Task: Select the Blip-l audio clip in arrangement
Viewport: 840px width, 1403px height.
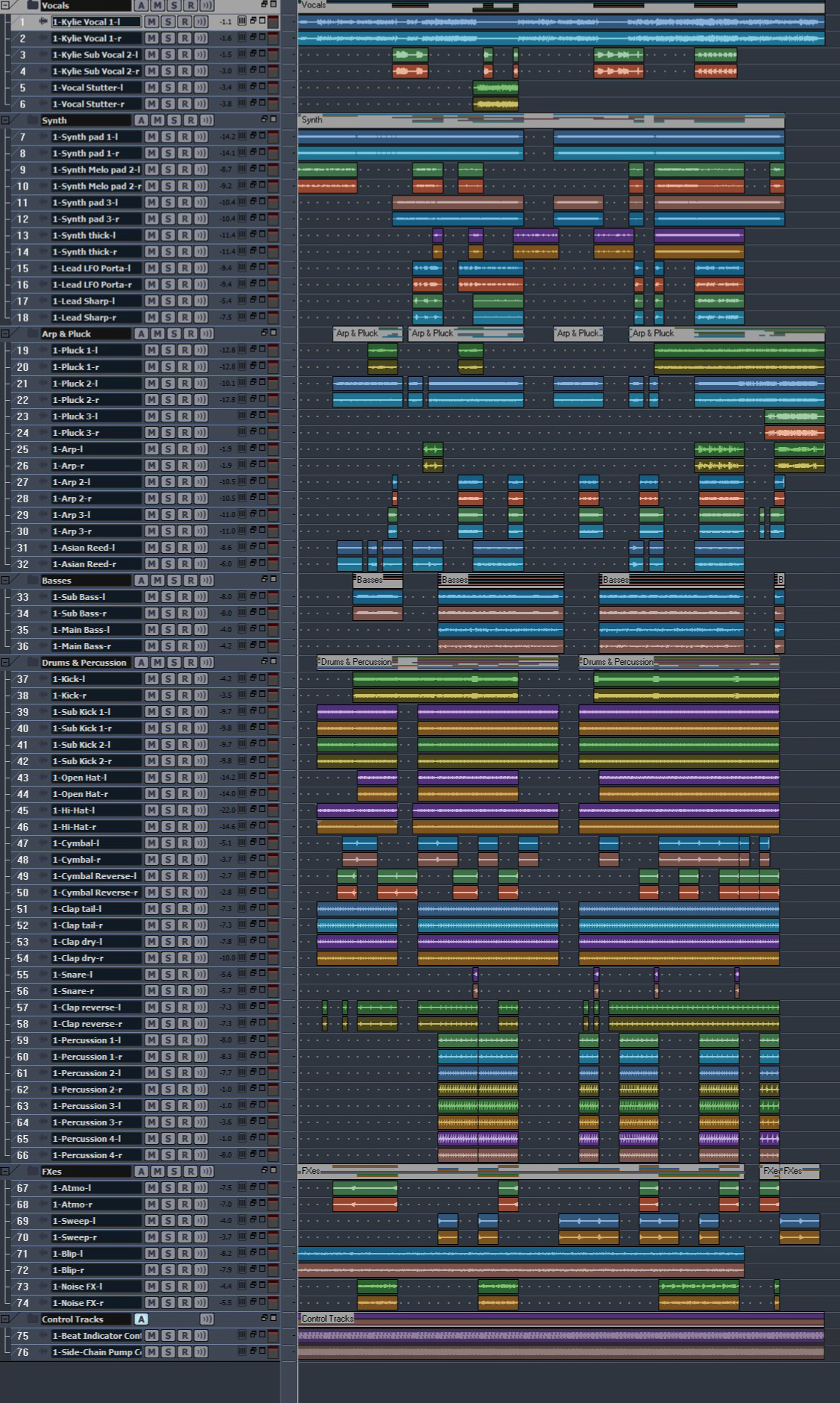Action: click(521, 1254)
